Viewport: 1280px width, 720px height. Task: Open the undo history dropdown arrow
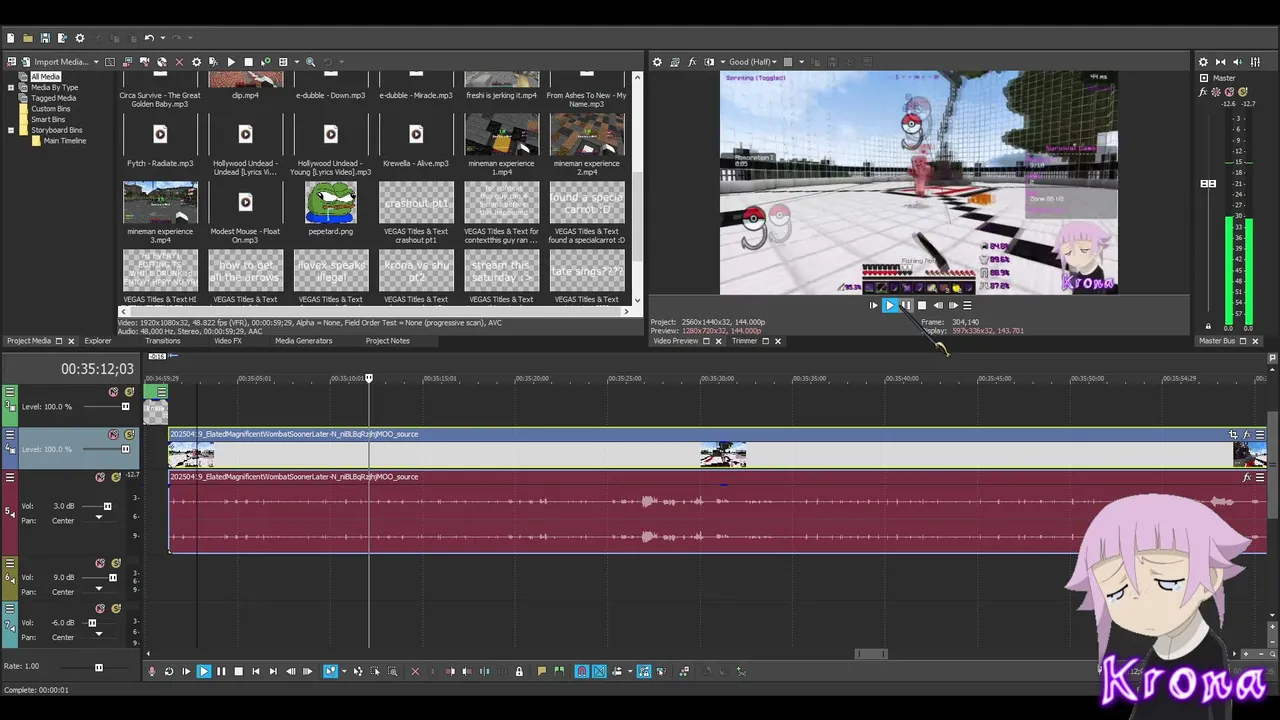point(163,38)
